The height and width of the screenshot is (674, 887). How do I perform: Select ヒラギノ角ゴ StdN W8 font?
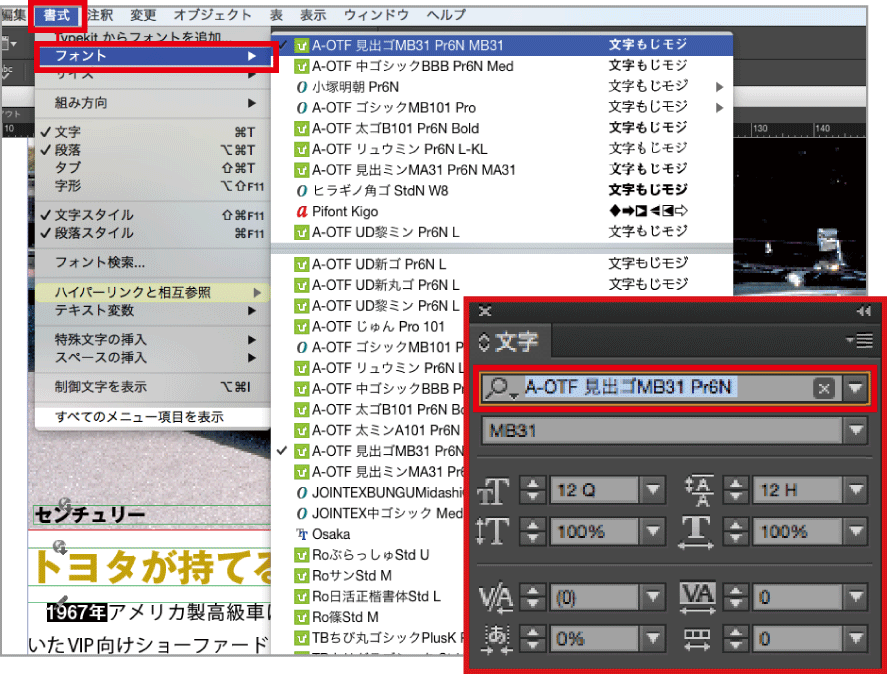502,191
